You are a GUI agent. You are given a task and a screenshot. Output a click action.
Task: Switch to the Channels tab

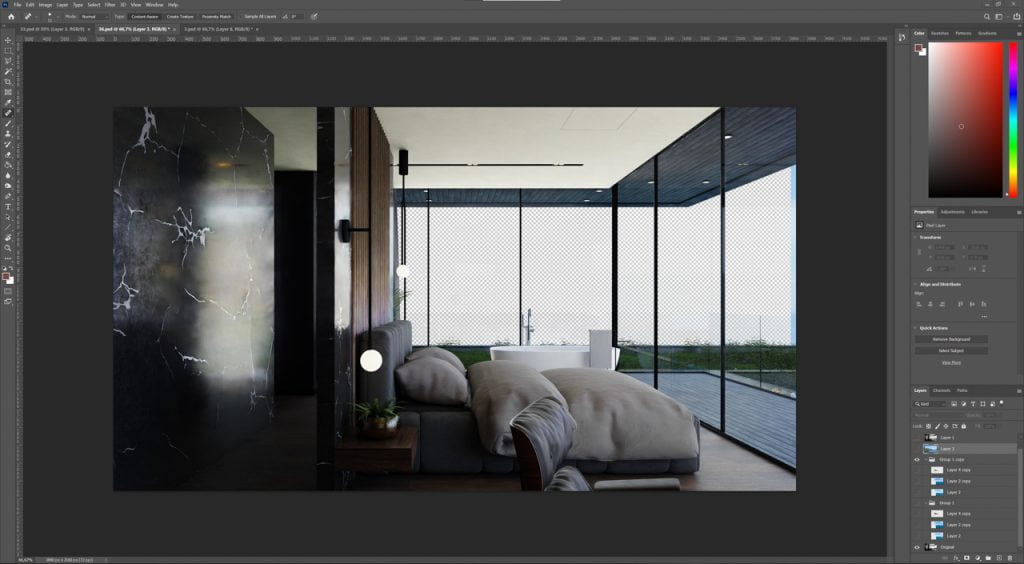pos(941,390)
